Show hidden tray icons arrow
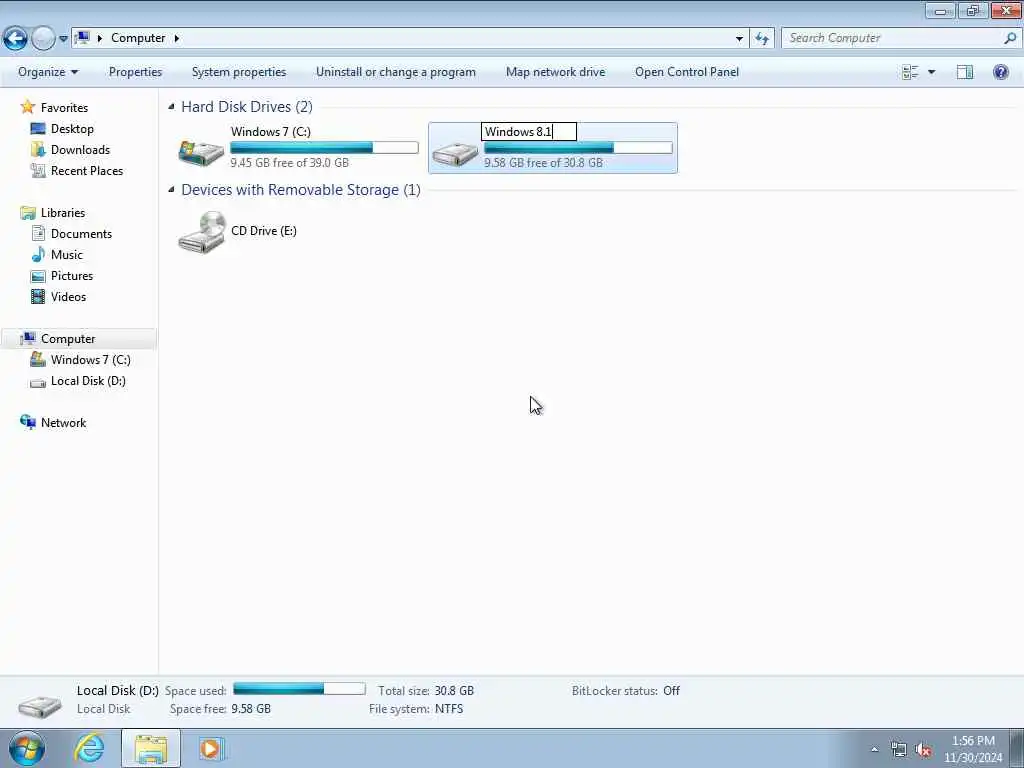Image resolution: width=1024 pixels, height=768 pixels. pos(874,749)
